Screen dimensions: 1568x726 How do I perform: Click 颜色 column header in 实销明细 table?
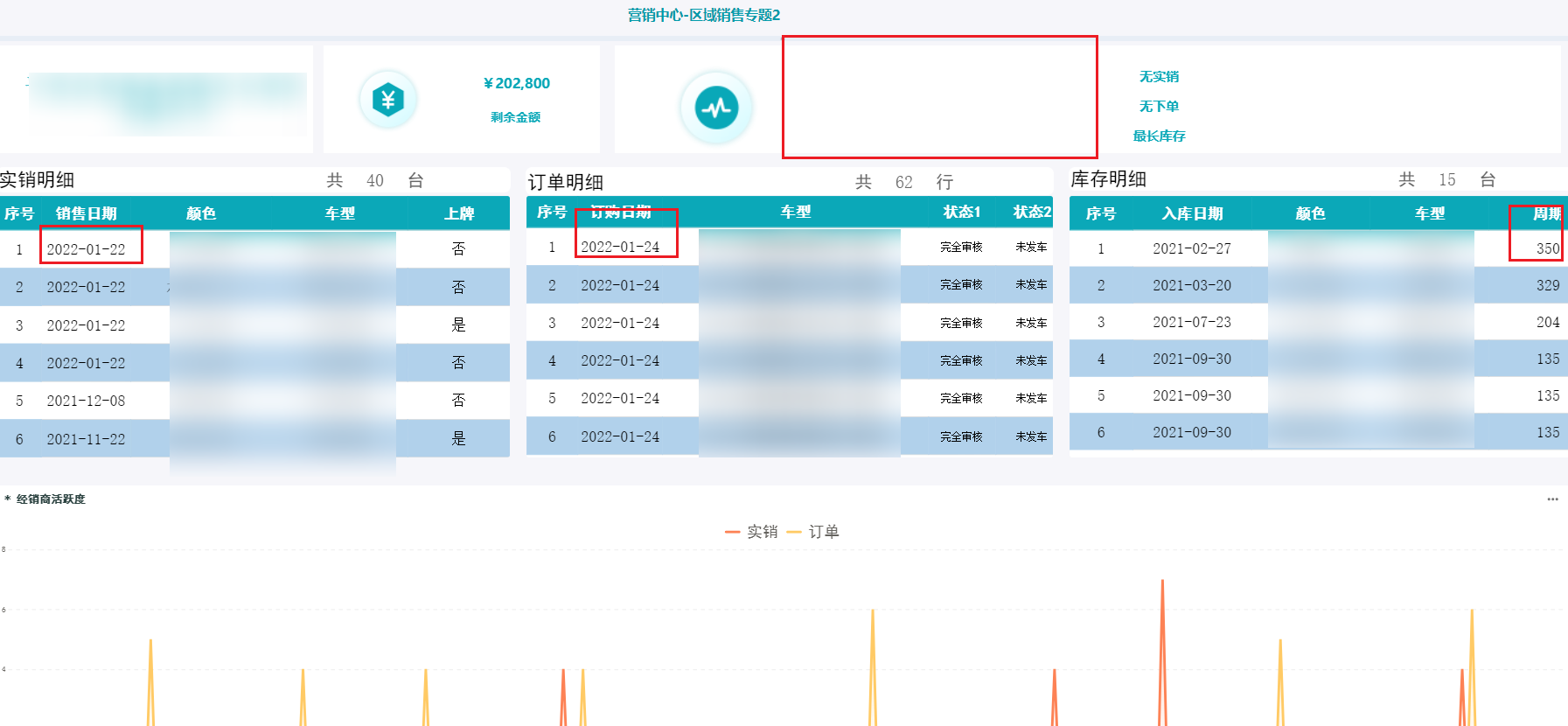[201, 213]
